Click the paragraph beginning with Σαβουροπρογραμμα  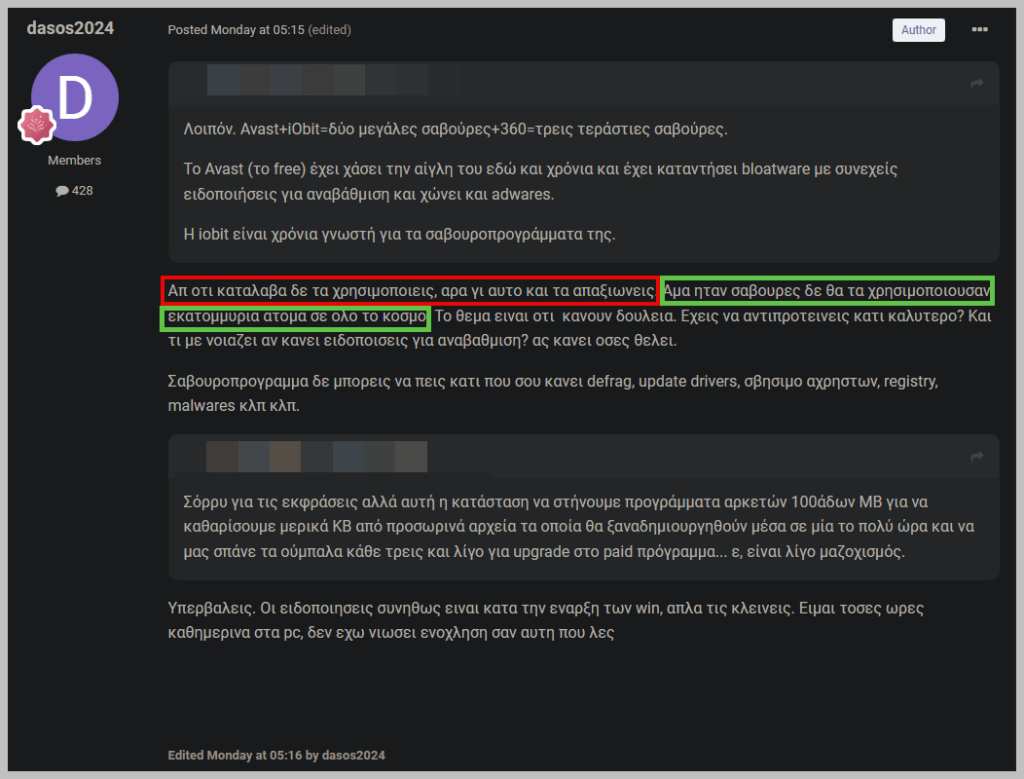pos(552,394)
